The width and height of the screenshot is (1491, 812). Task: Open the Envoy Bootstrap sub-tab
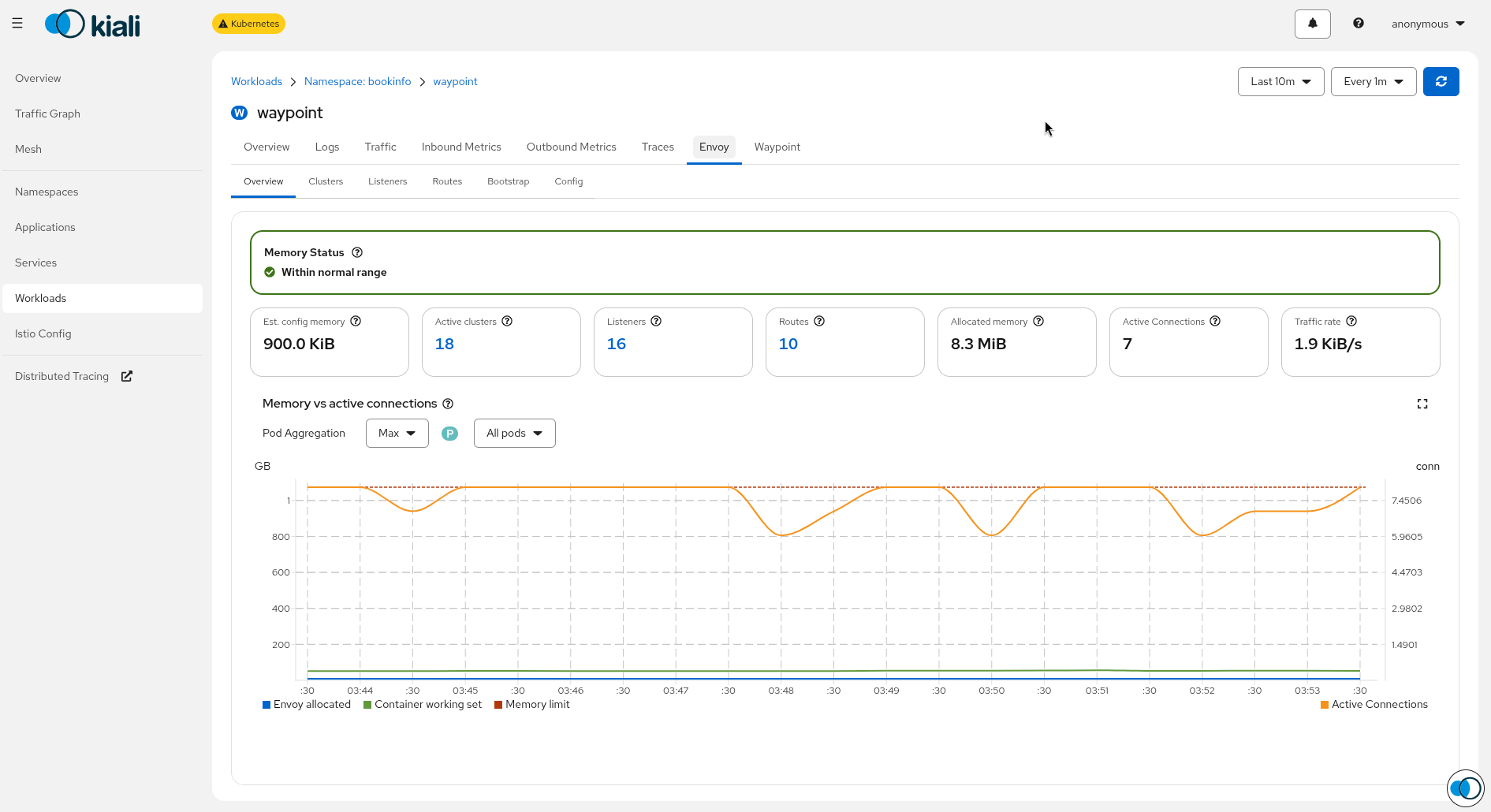tap(508, 181)
